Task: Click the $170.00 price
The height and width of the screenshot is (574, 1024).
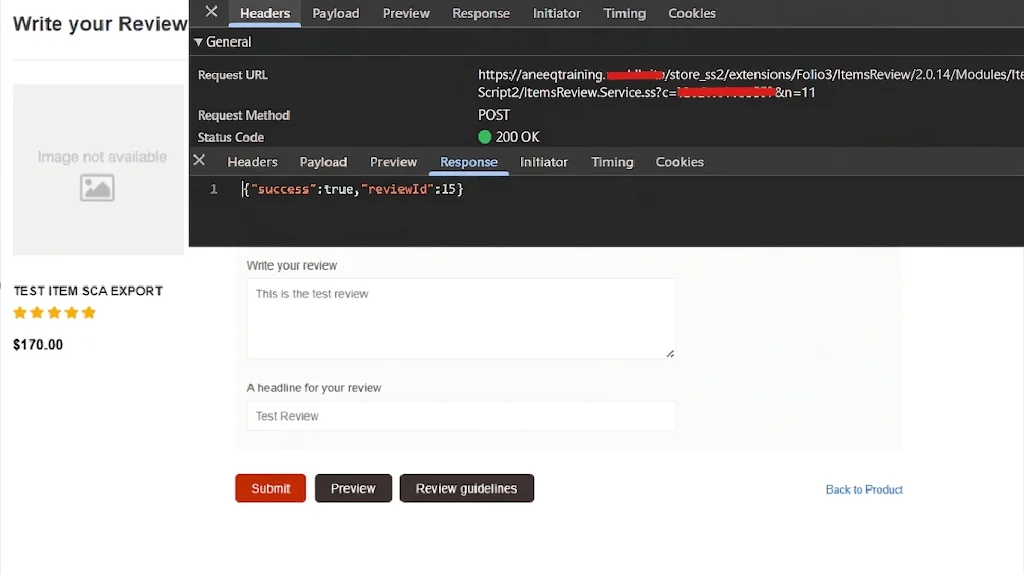Action: 38,345
